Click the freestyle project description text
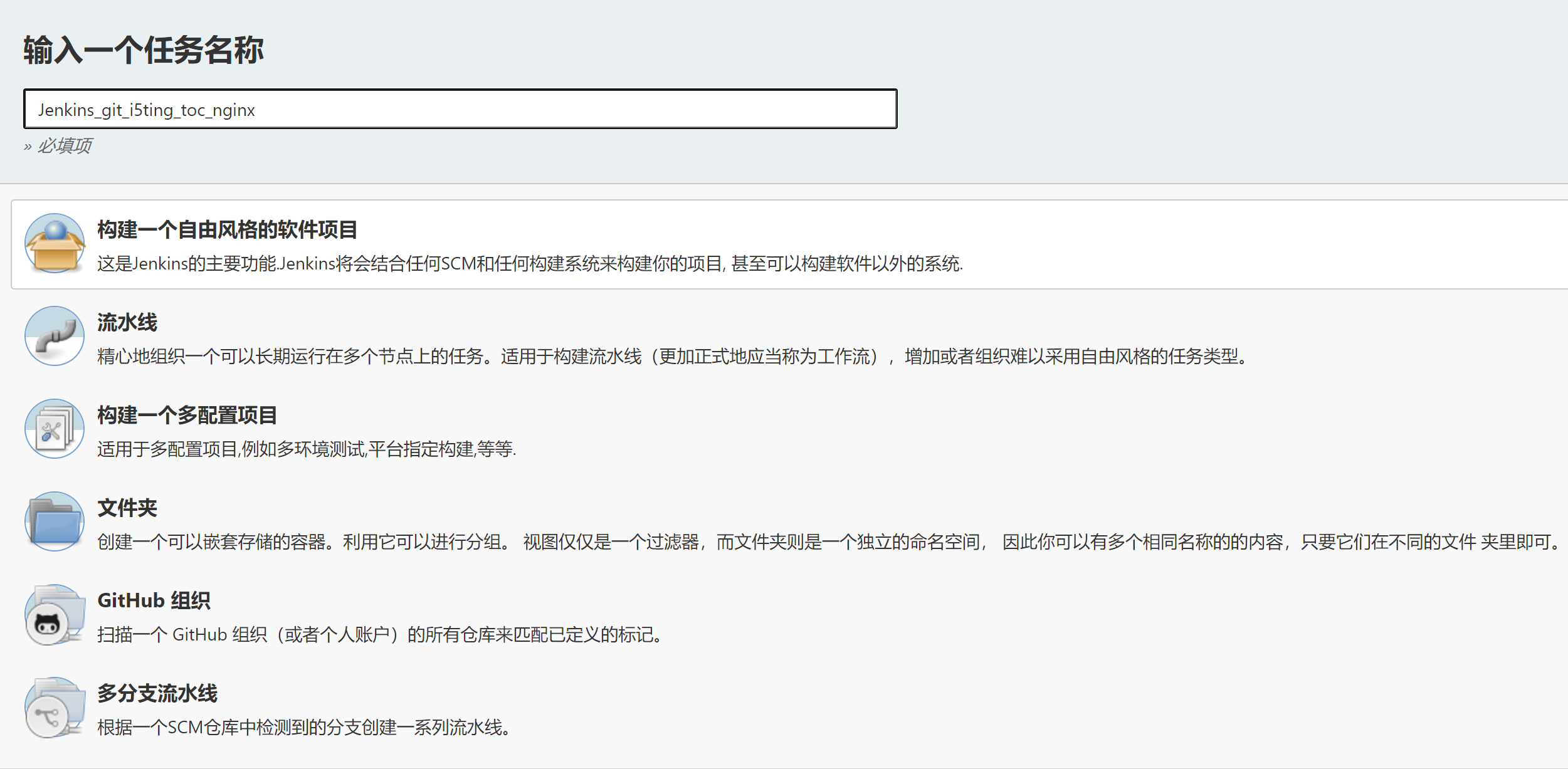This screenshot has width=1568, height=769. click(x=530, y=264)
